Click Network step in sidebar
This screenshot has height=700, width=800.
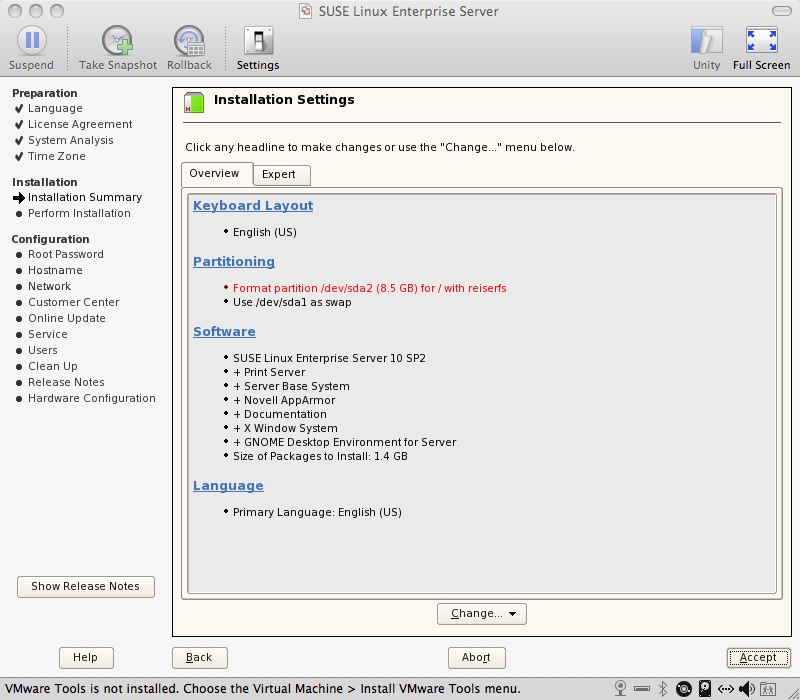[x=49, y=286]
